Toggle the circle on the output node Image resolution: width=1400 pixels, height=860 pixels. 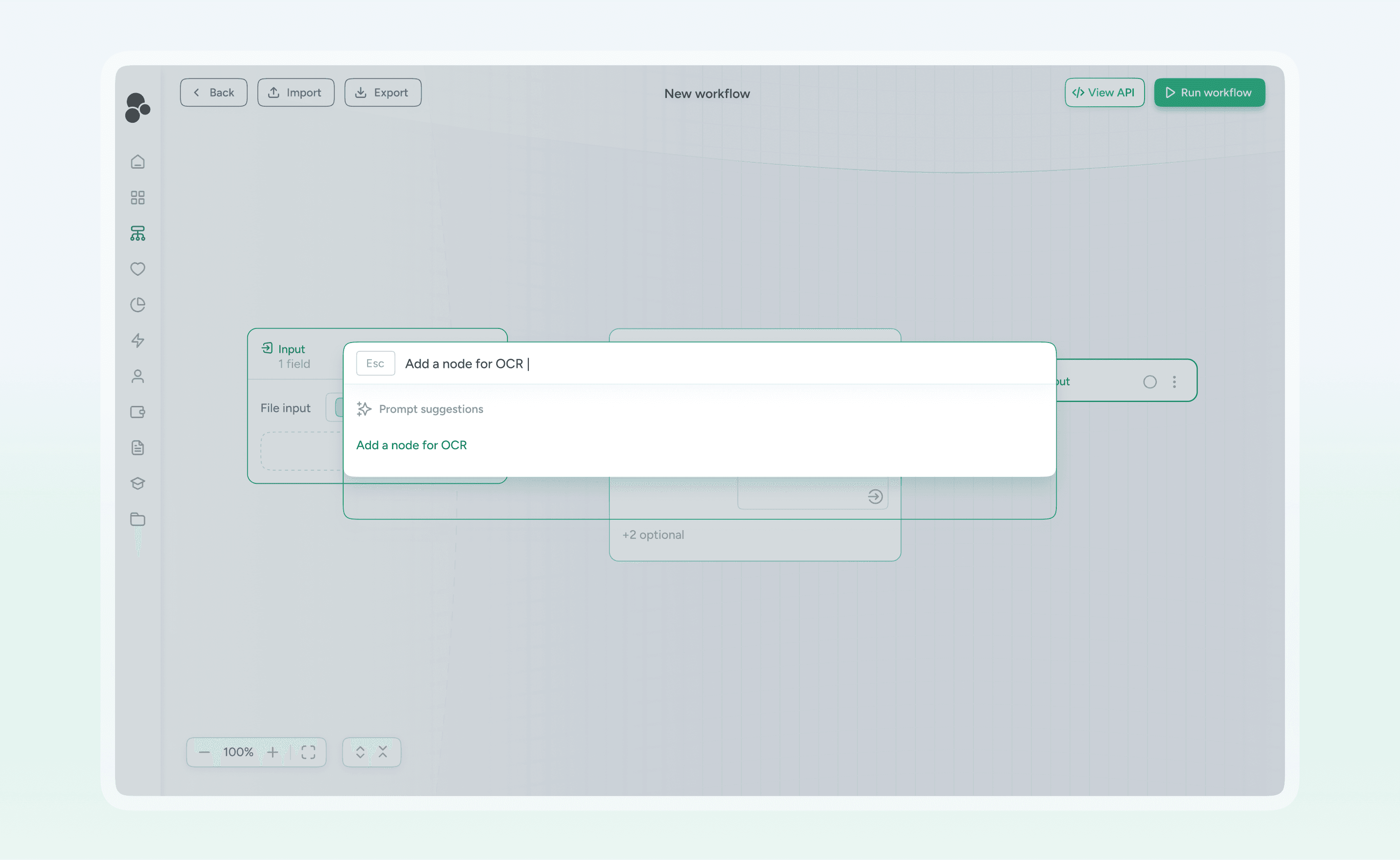[x=1150, y=382]
